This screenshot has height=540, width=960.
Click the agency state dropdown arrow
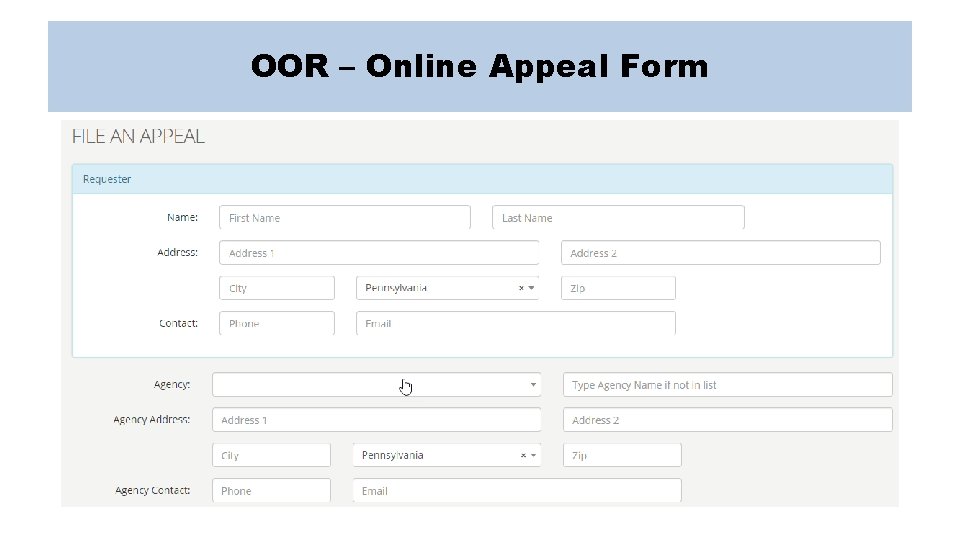click(x=533, y=455)
